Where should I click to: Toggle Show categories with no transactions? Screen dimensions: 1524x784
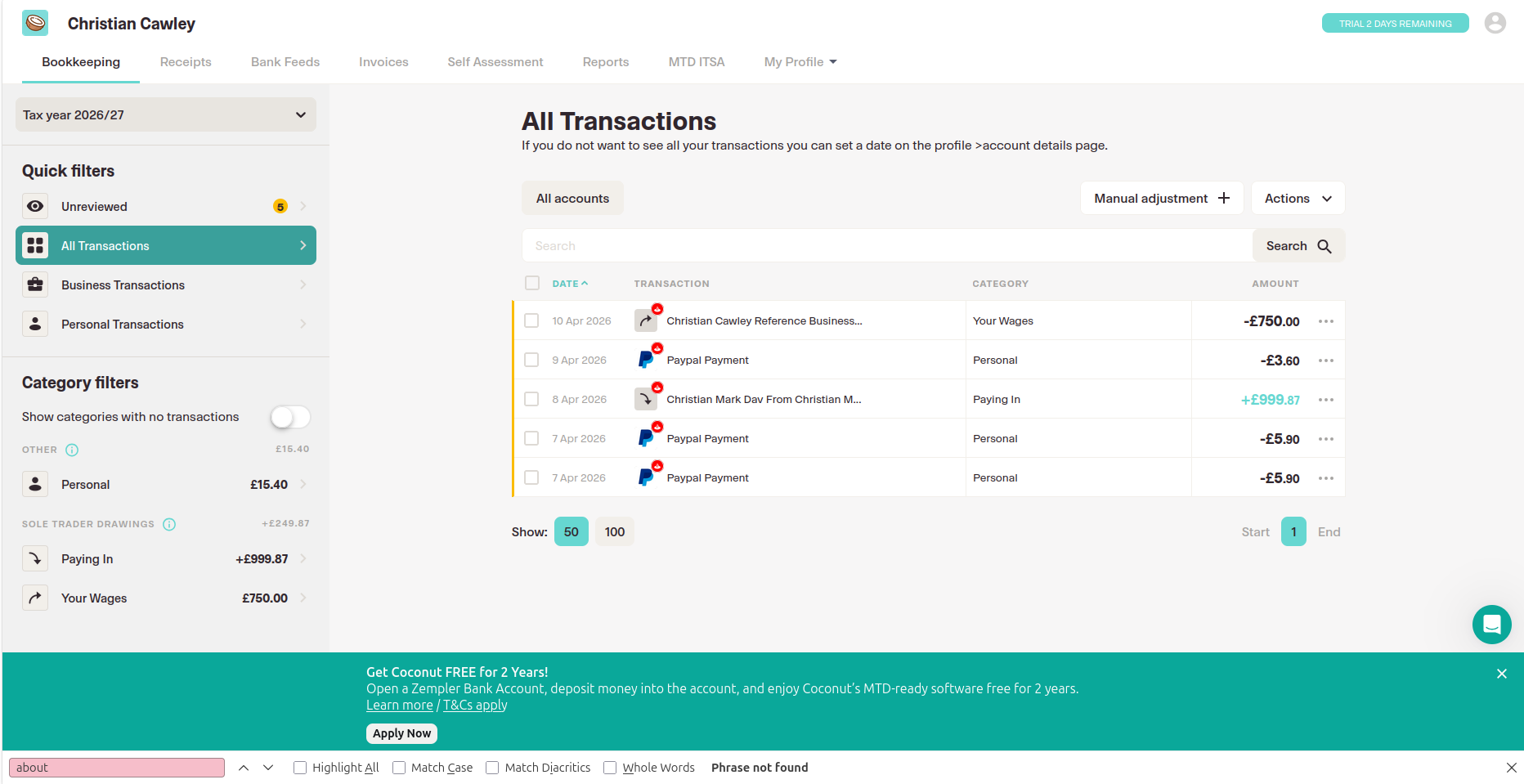point(290,417)
